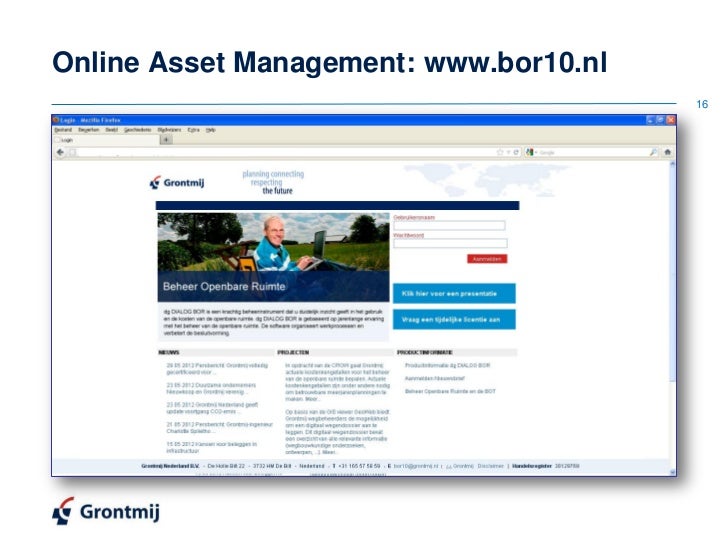Open the address bar history dropdown
728x546 pixels.
pyautogui.click(x=508, y=152)
